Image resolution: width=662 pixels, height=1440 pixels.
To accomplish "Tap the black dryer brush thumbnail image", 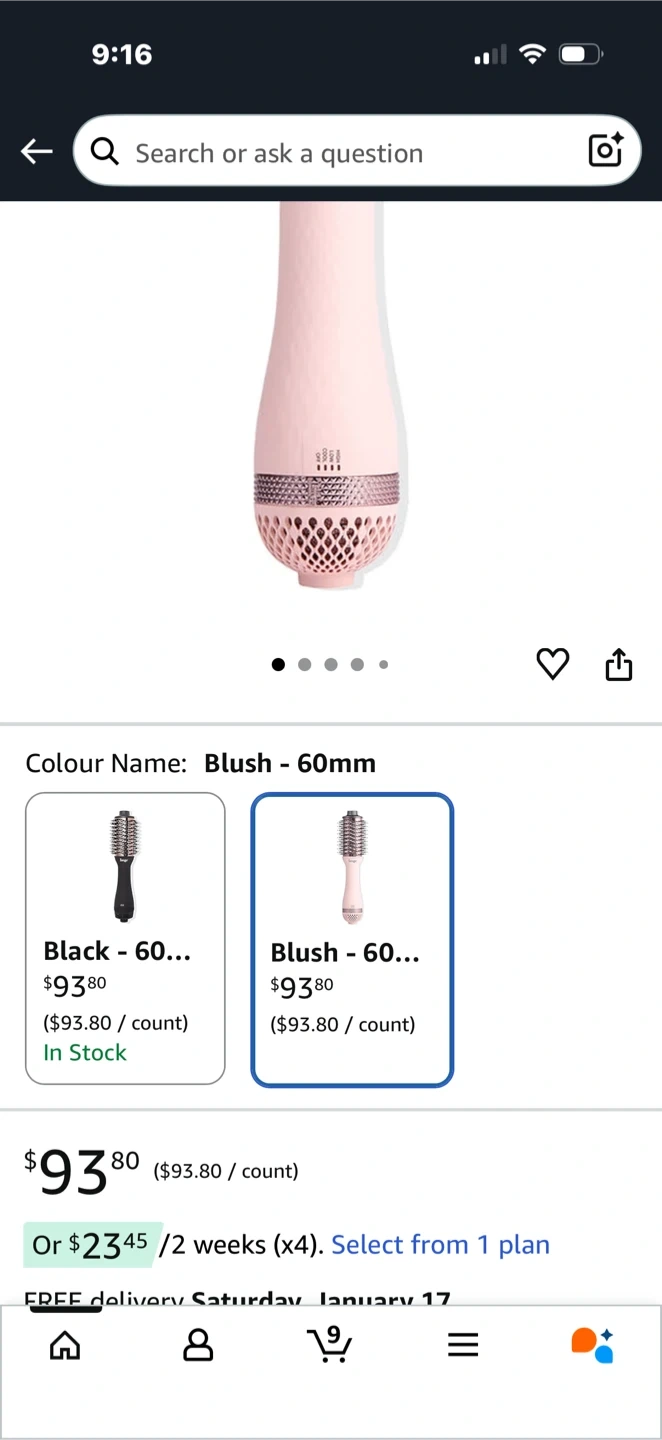I will click(x=124, y=866).
